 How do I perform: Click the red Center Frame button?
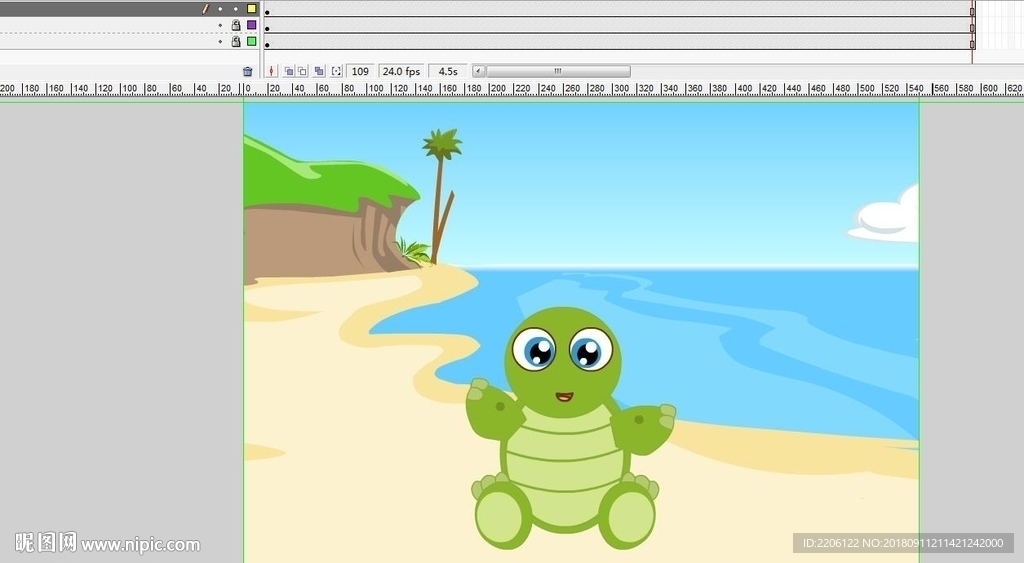pos(271,72)
